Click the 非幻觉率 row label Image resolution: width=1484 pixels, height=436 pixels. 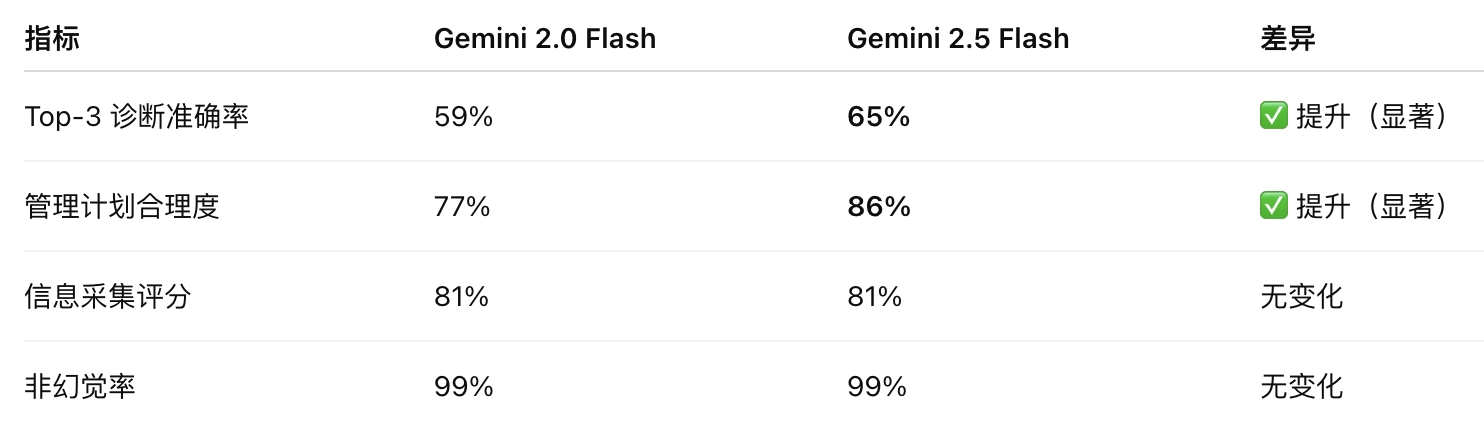pos(80,386)
